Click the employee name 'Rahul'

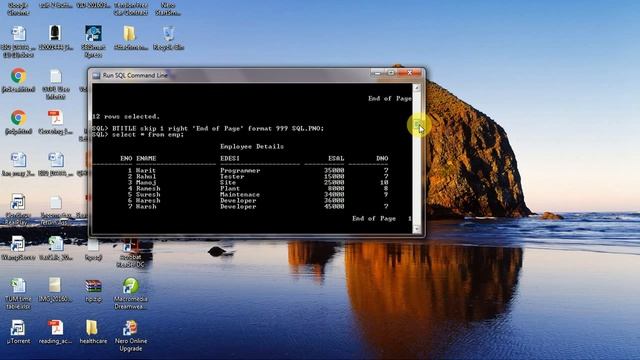point(146,176)
